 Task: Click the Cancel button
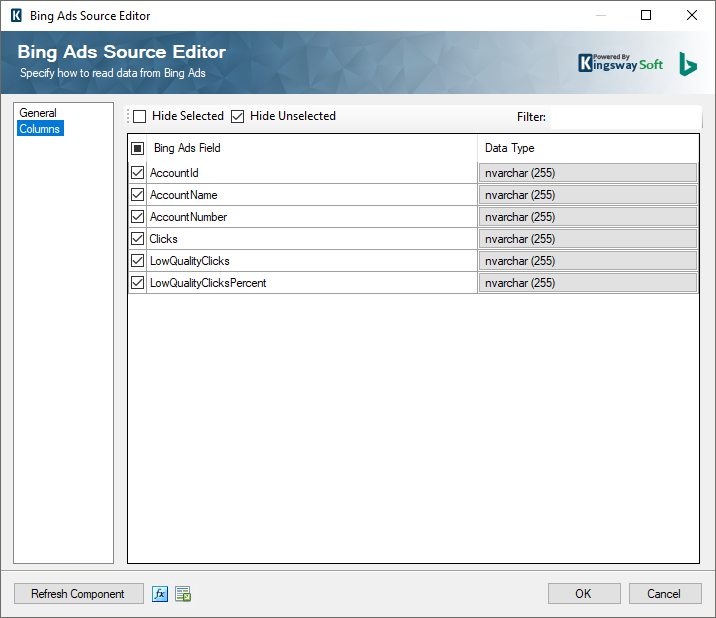pos(665,594)
